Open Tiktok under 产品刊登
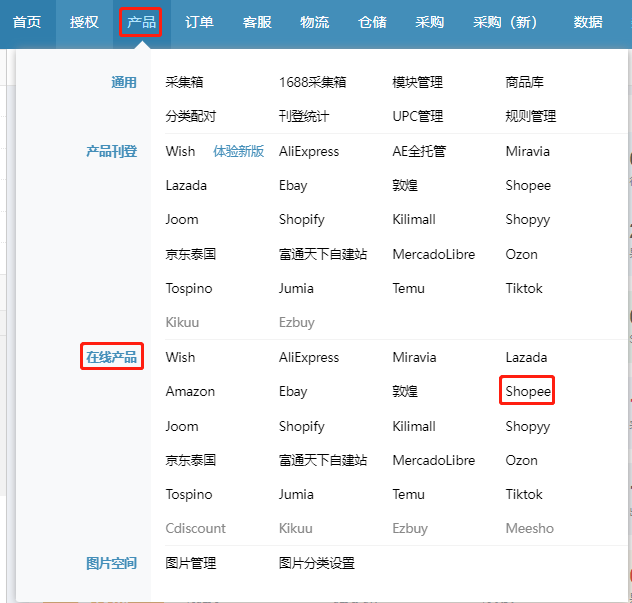632x603 pixels. click(524, 289)
